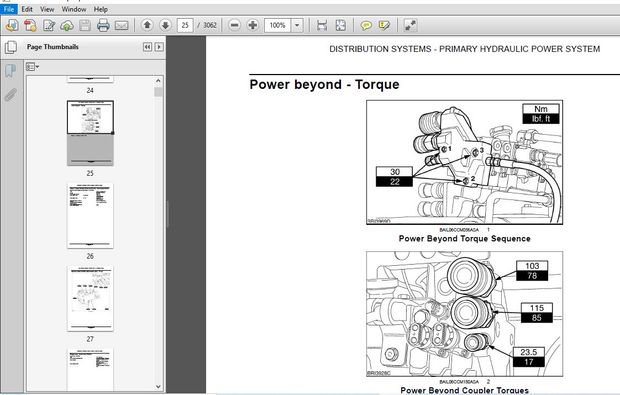Image resolution: width=620 pixels, height=395 pixels.
Task: Click the 'Power beyond - Torque' heading
Action: tap(324, 84)
